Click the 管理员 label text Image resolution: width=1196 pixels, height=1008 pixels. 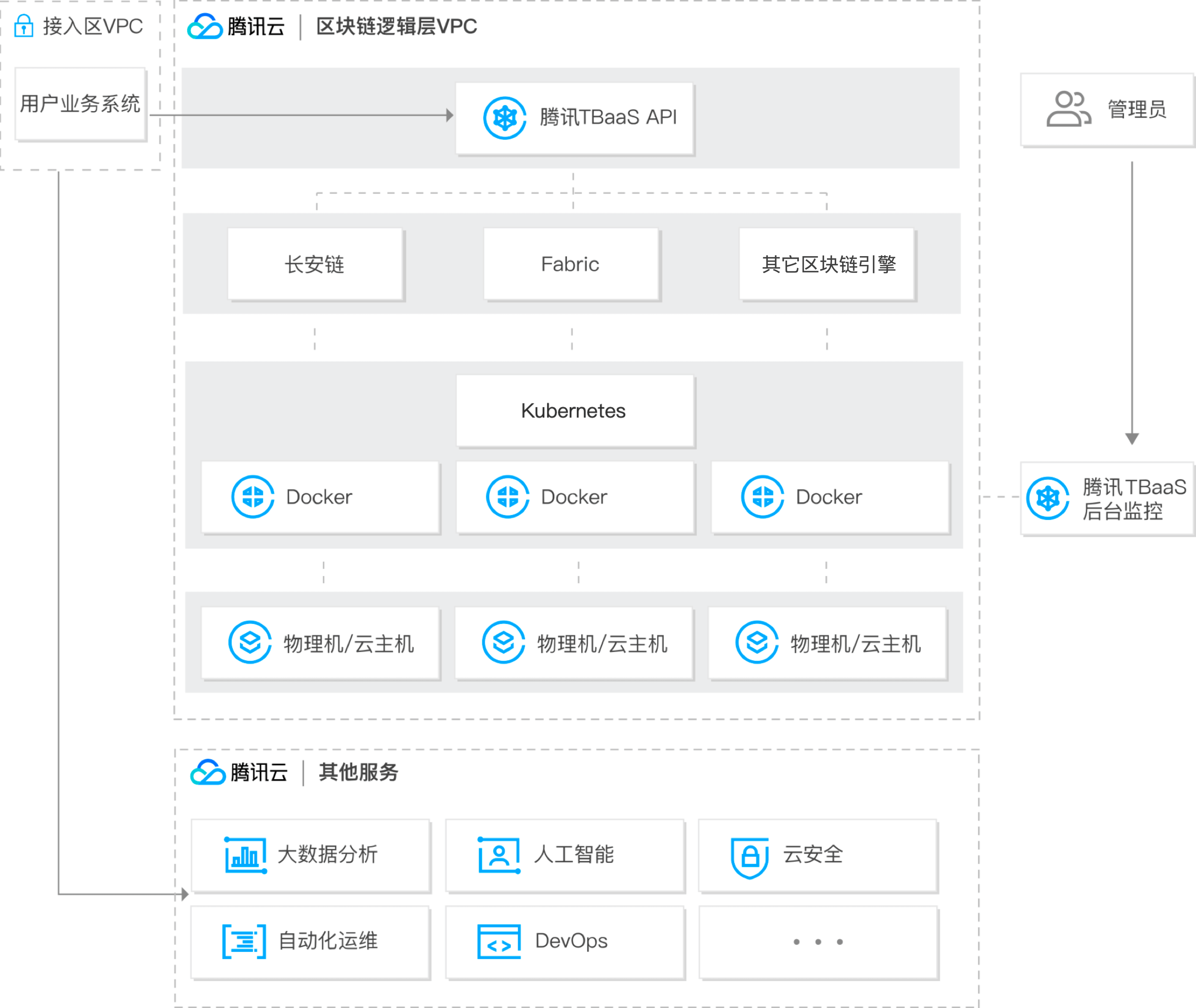coord(1137,109)
